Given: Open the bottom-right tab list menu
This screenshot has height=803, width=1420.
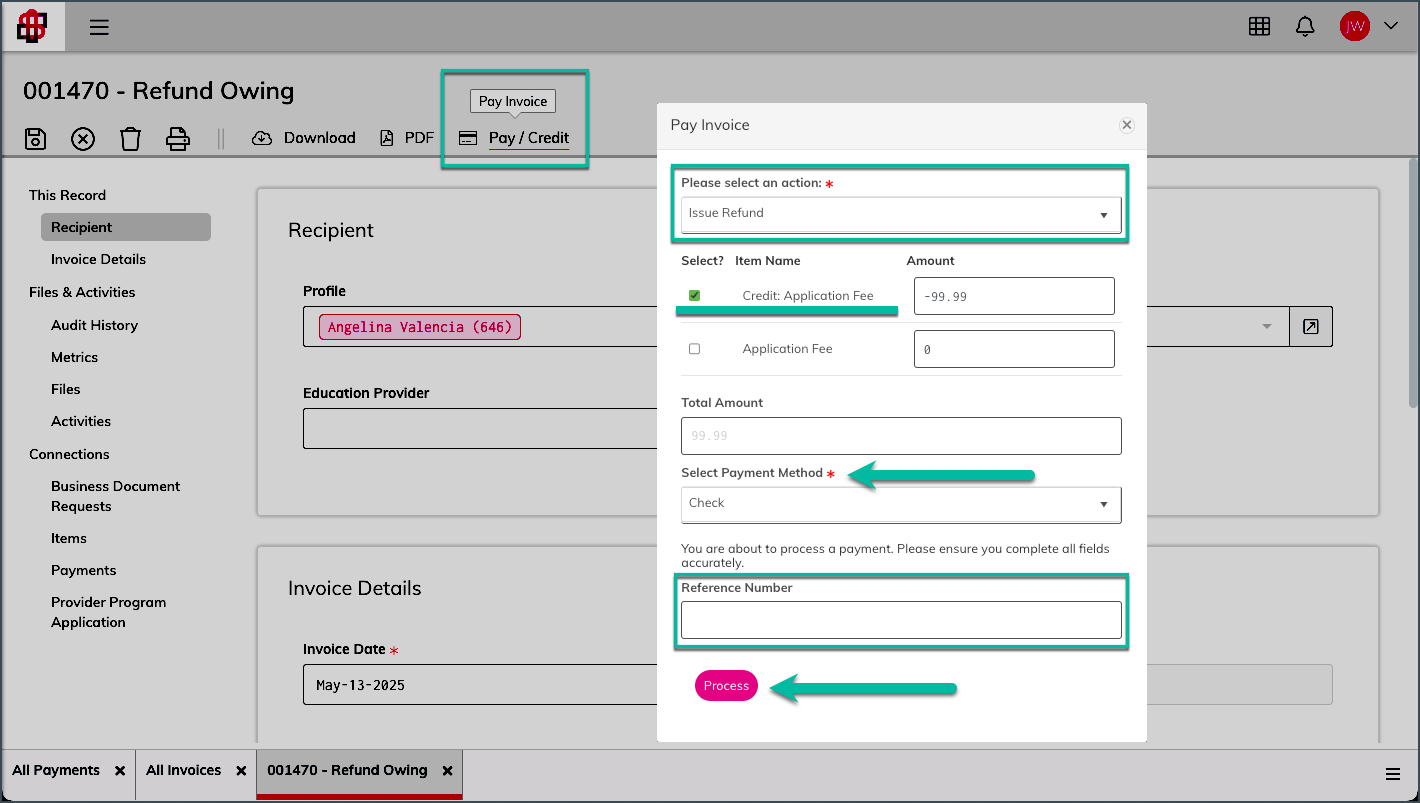Looking at the screenshot, I should pyautogui.click(x=1392, y=774).
